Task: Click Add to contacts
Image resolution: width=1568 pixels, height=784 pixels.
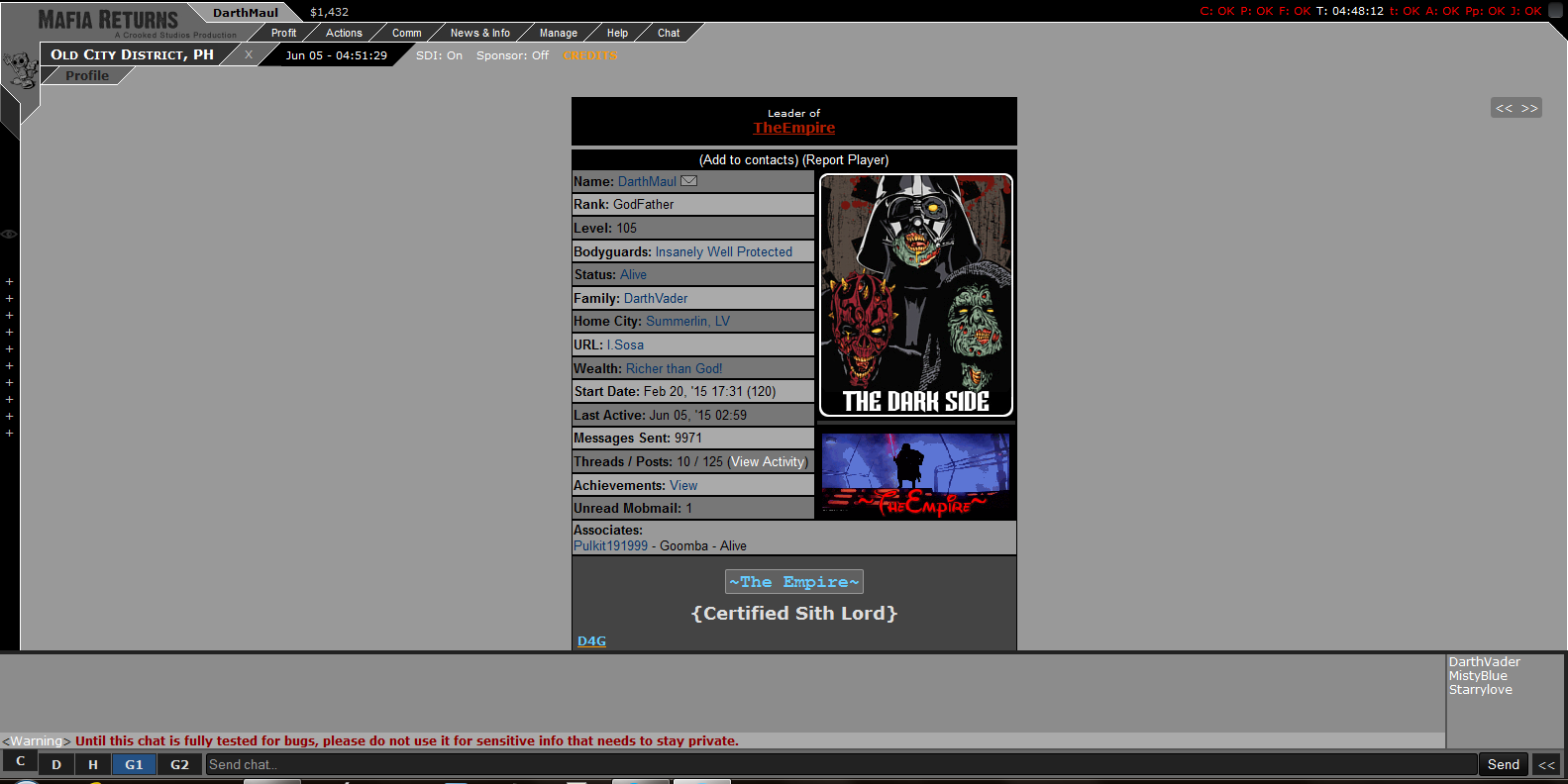Action: [x=749, y=159]
